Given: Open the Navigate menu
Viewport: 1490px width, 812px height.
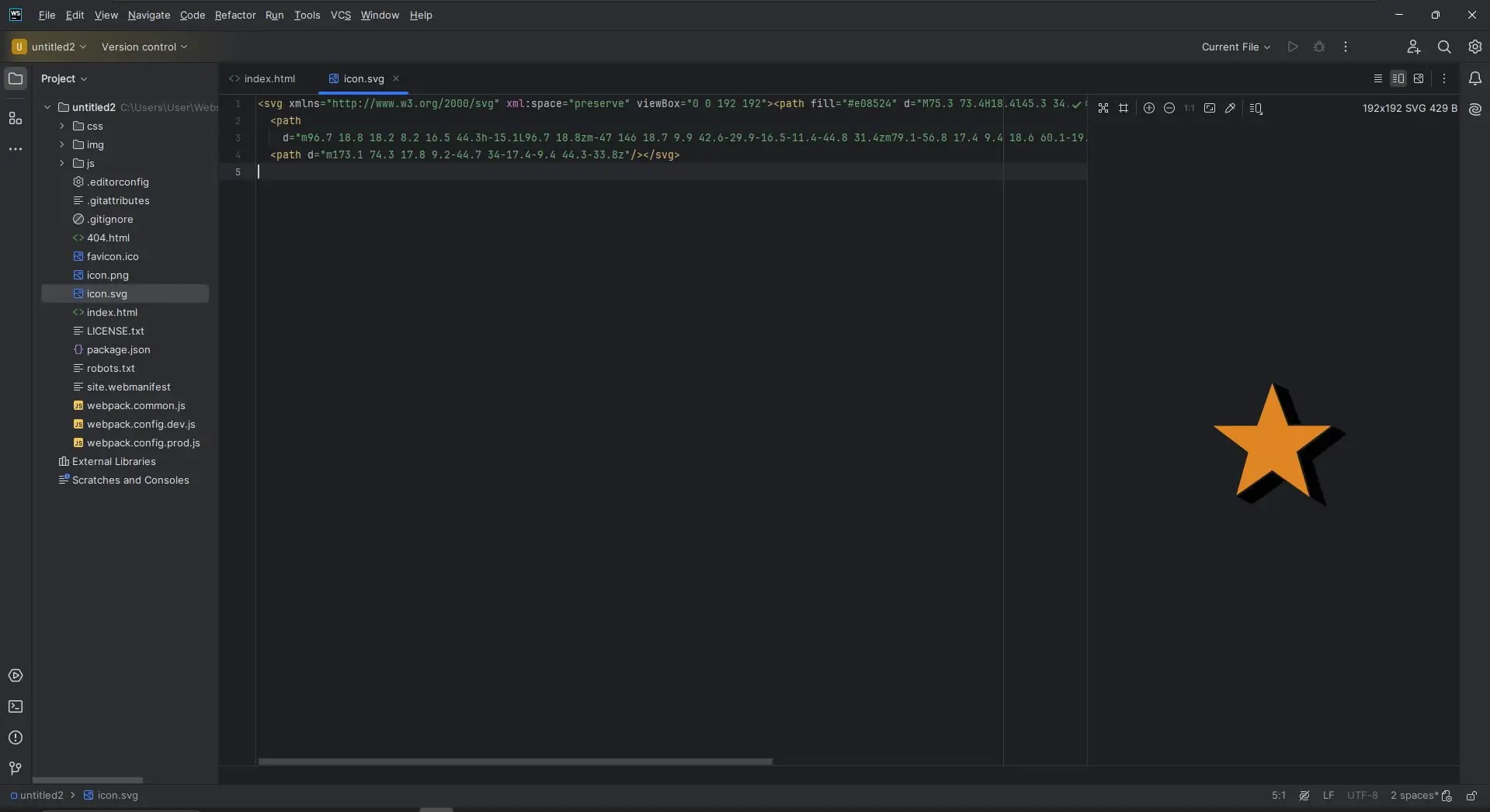Looking at the screenshot, I should coord(149,15).
